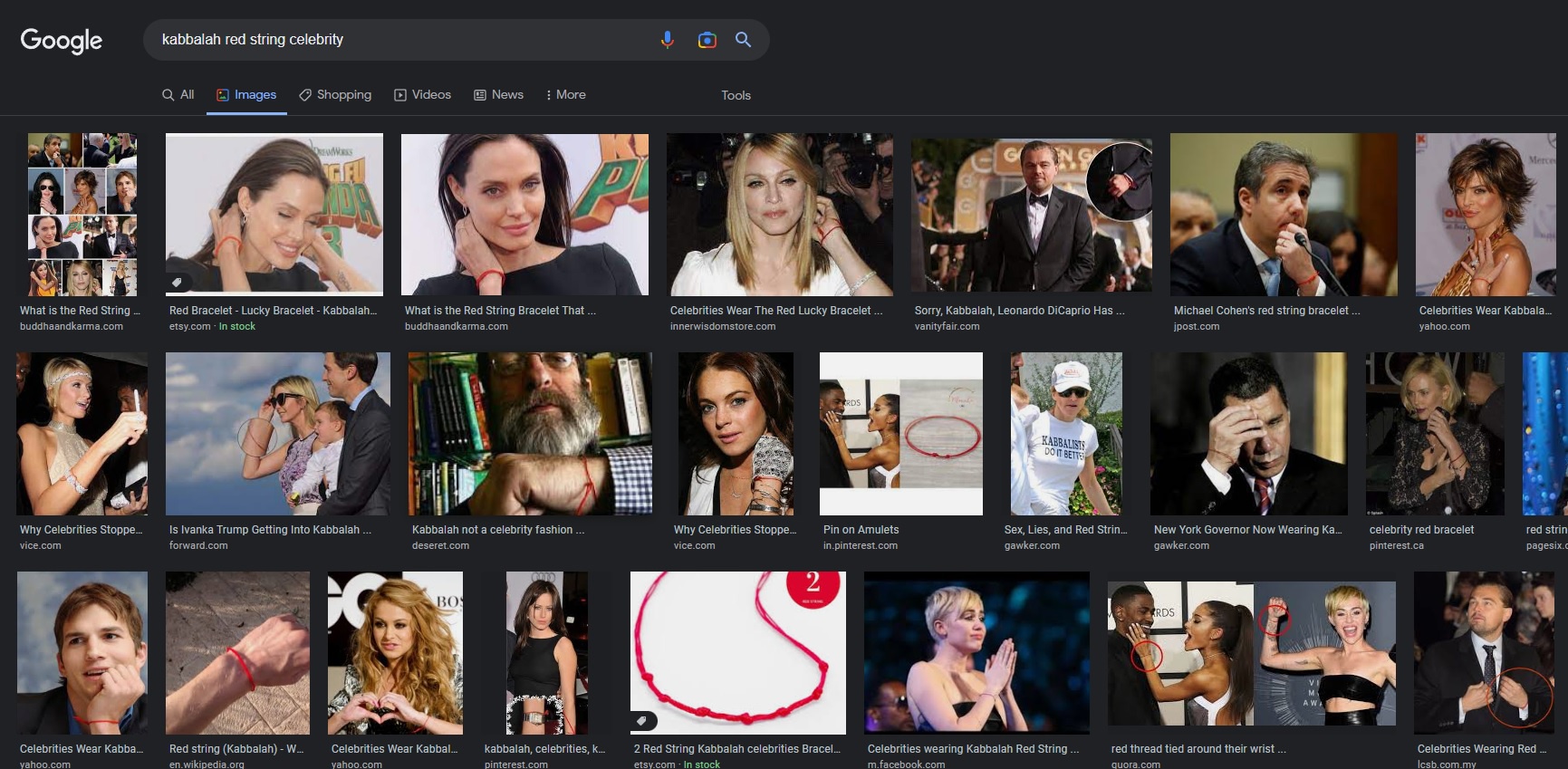Open the 'Is Ivanka Trump Getting Into Kabbalah' link
This screenshot has width=1568, height=769.
270,530
